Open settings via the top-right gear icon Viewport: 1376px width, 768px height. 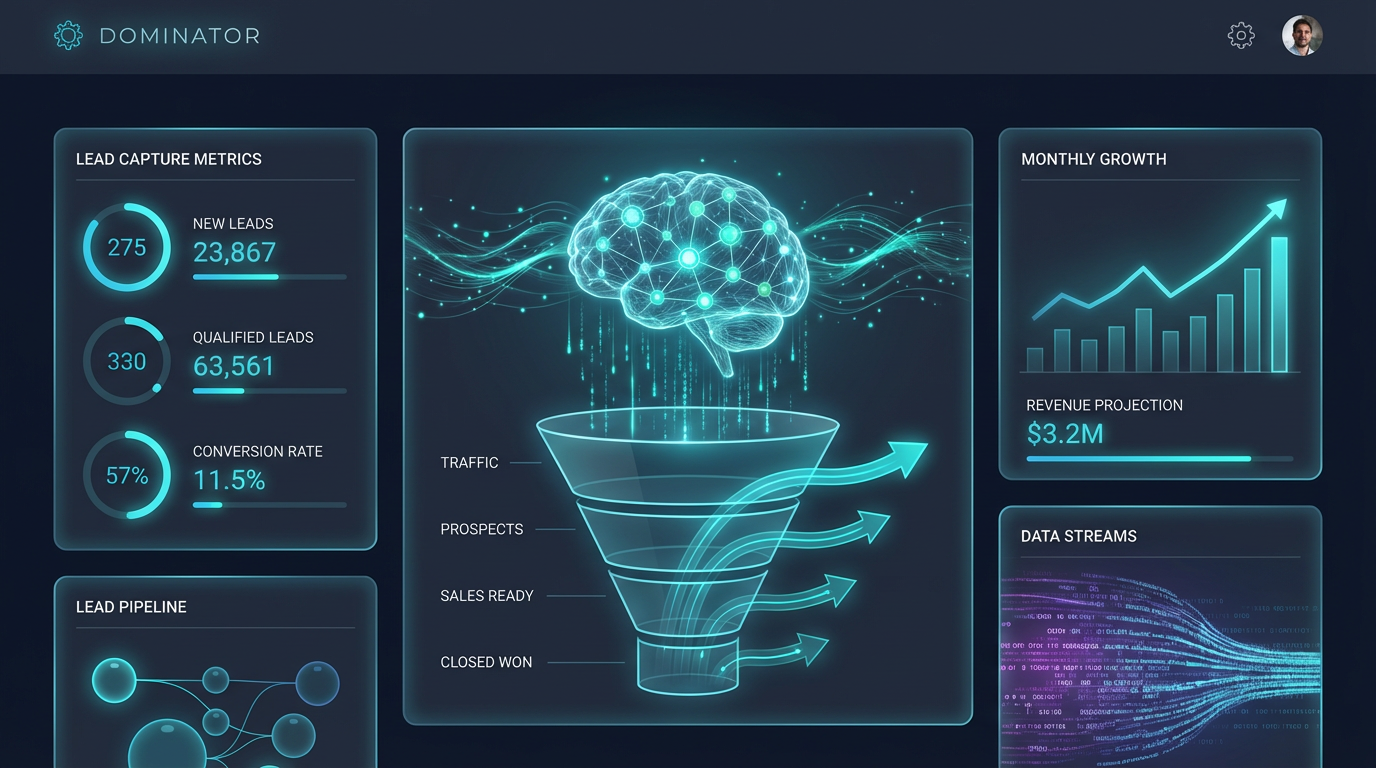point(1240,36)
